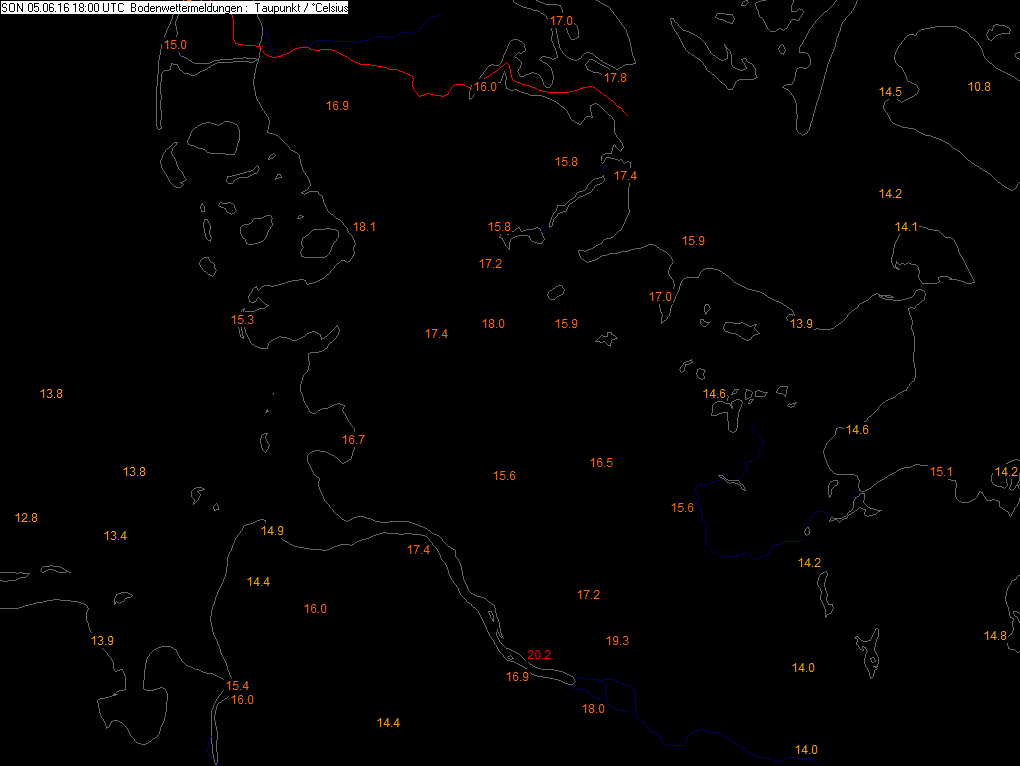Select the 12.8 station value
This screenshot has height=766, width=1020.
(x=26, y=518)
